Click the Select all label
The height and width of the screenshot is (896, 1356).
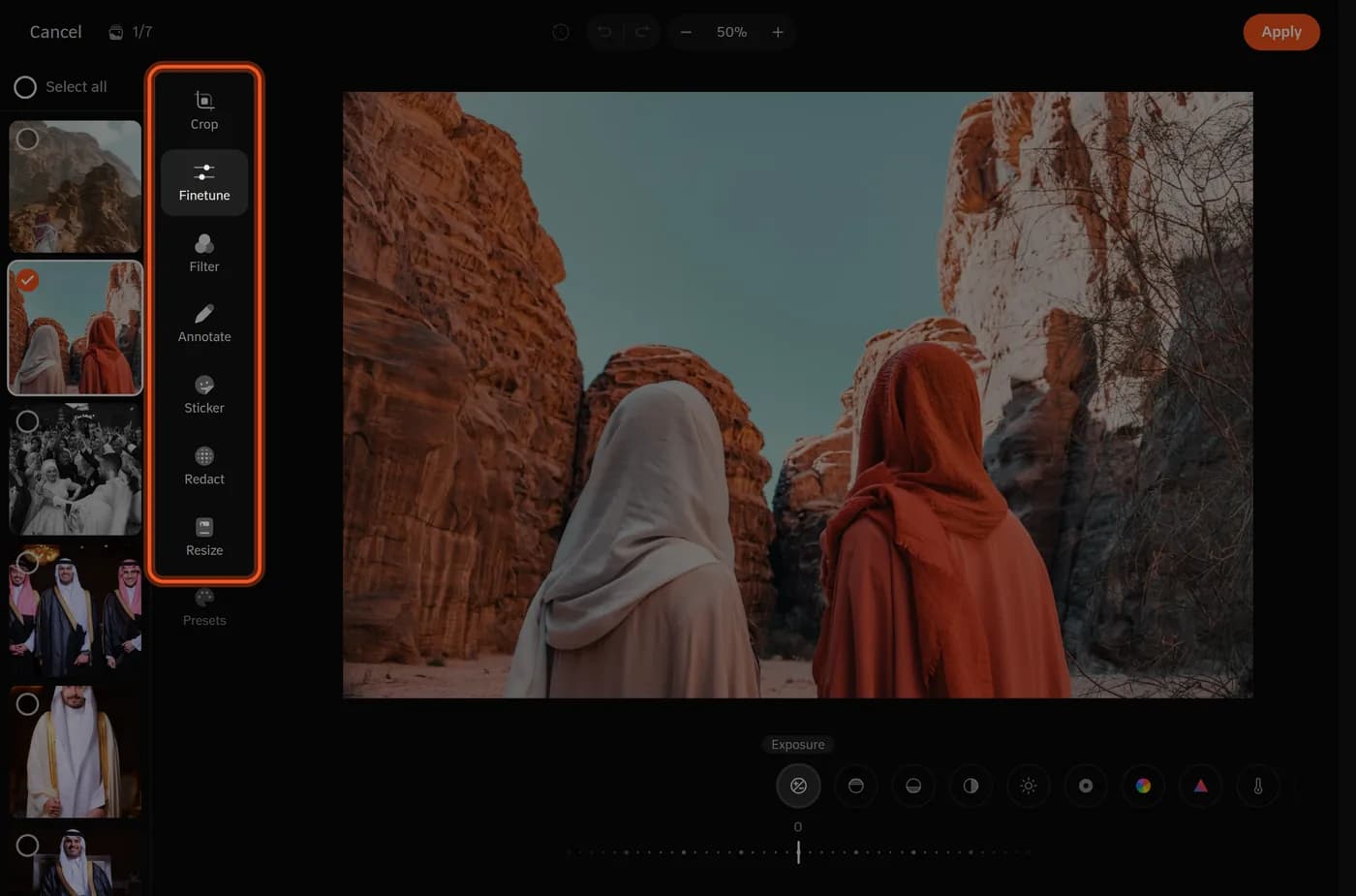77,87
